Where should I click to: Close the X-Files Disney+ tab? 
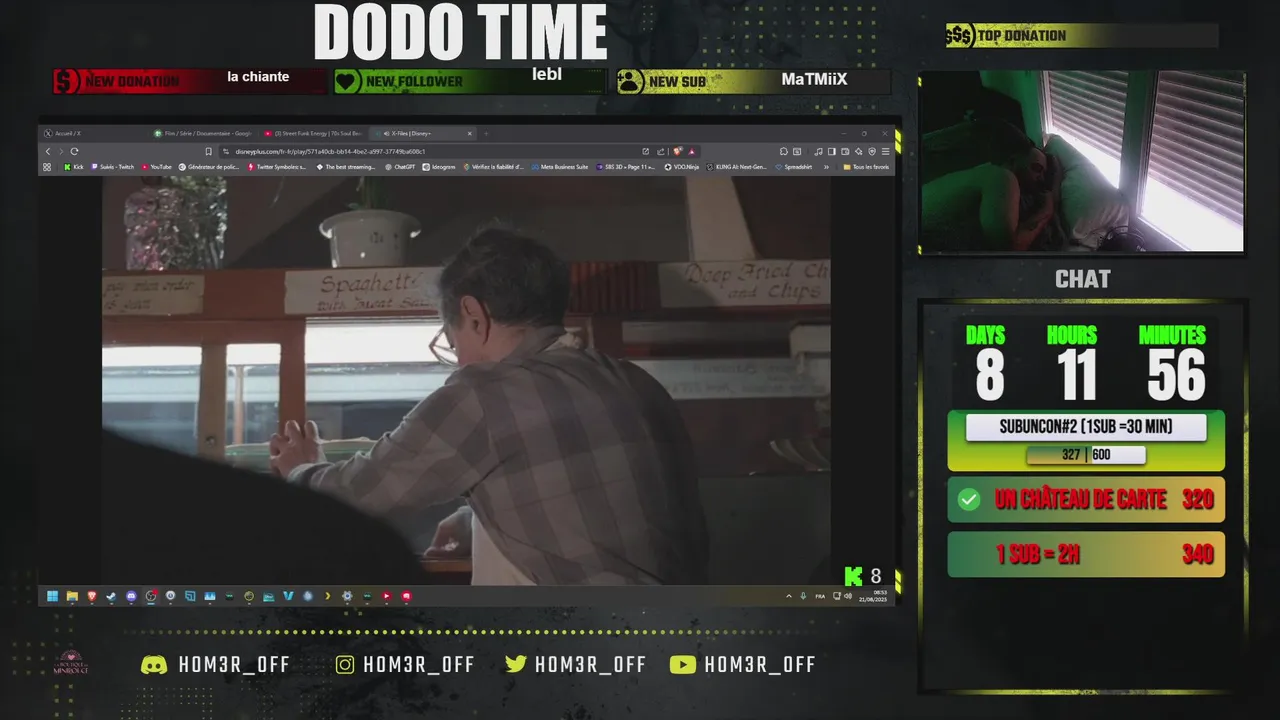coord(470,133)
